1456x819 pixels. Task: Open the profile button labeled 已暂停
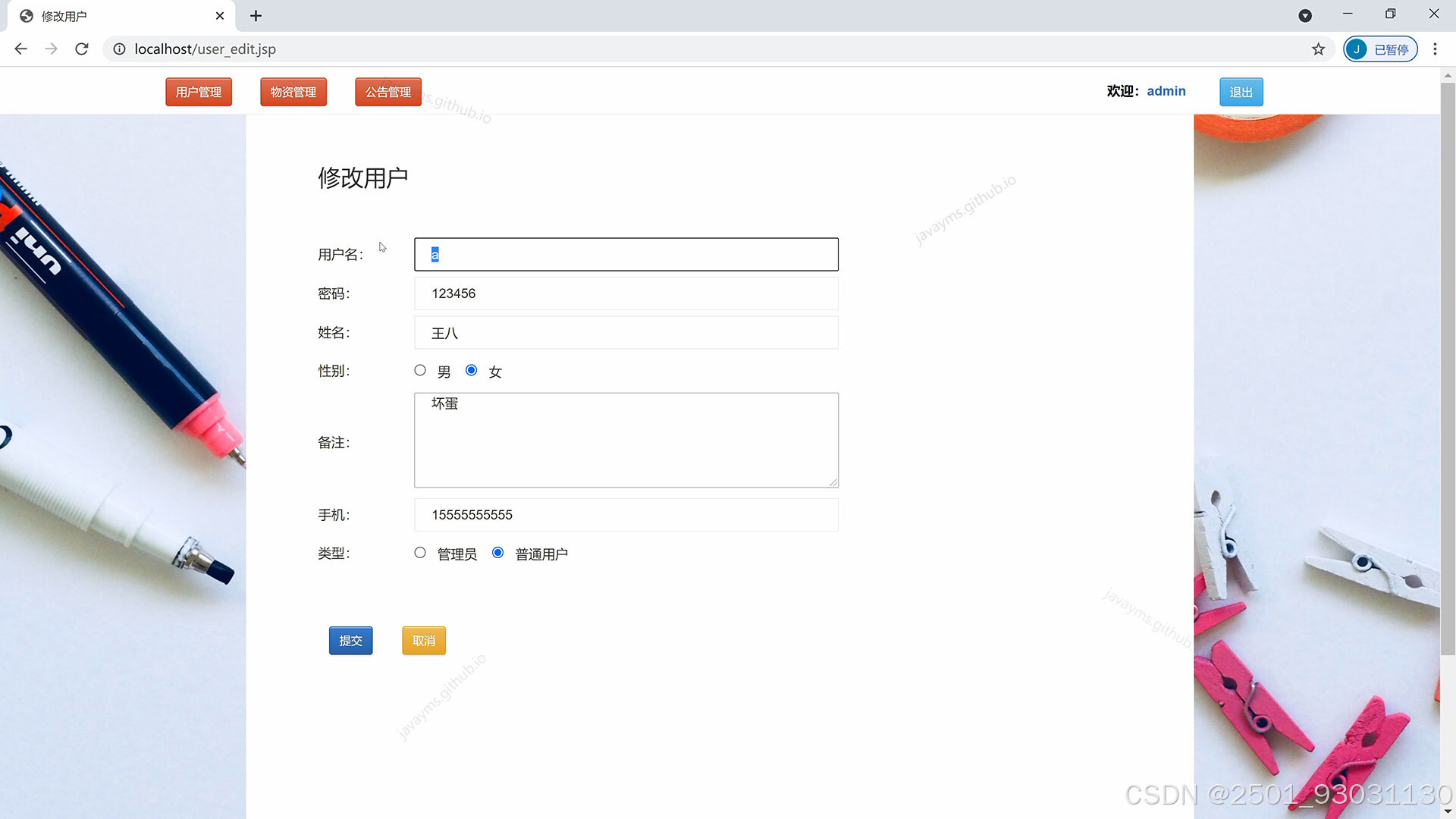(1380, 49)
